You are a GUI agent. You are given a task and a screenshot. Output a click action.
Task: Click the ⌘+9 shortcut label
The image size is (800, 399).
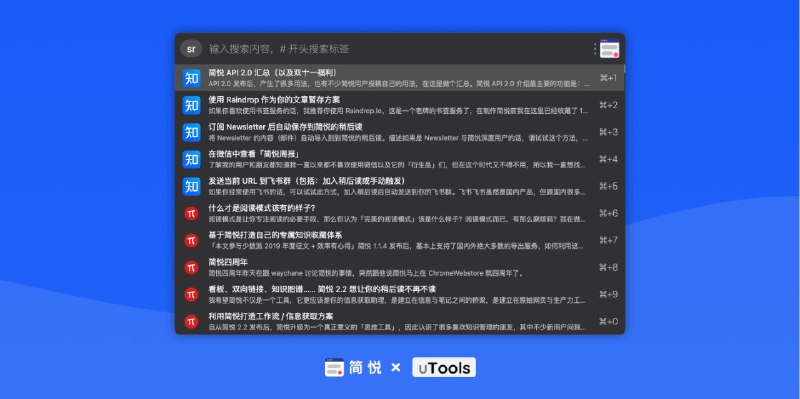[608, 294]
